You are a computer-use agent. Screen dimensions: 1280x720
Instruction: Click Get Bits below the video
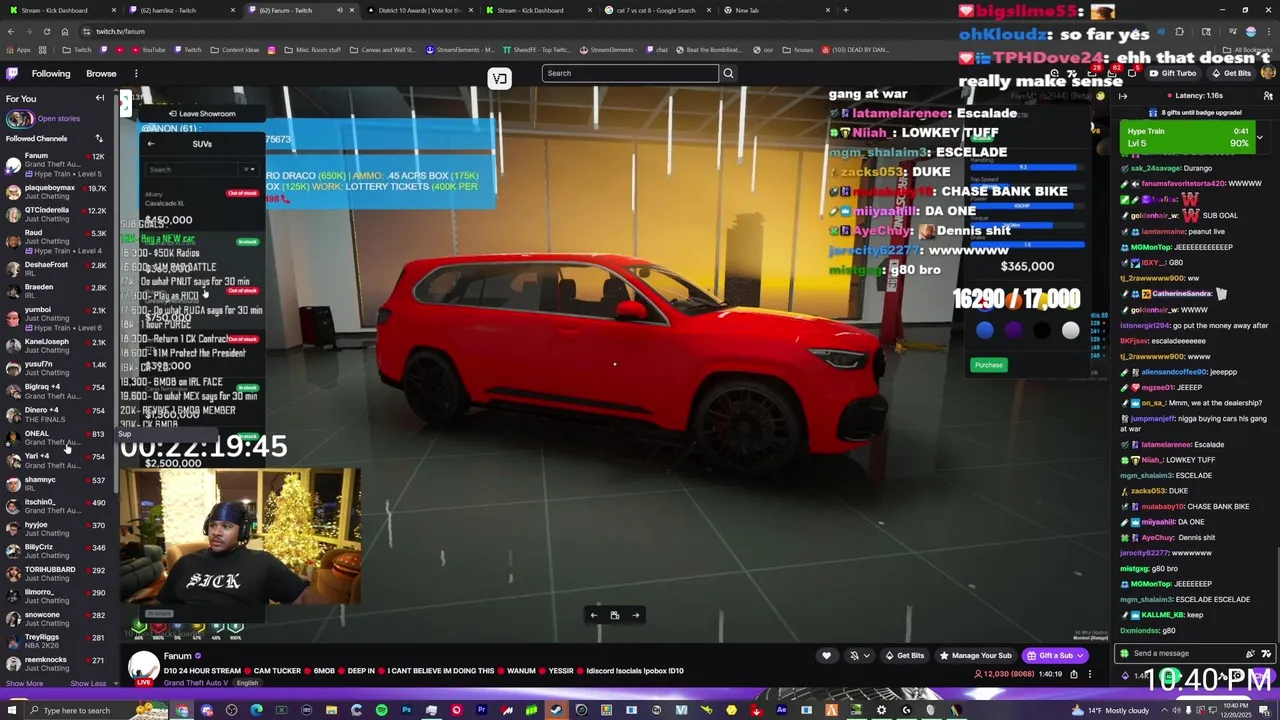pyautogui.click(x=904, y=656)
